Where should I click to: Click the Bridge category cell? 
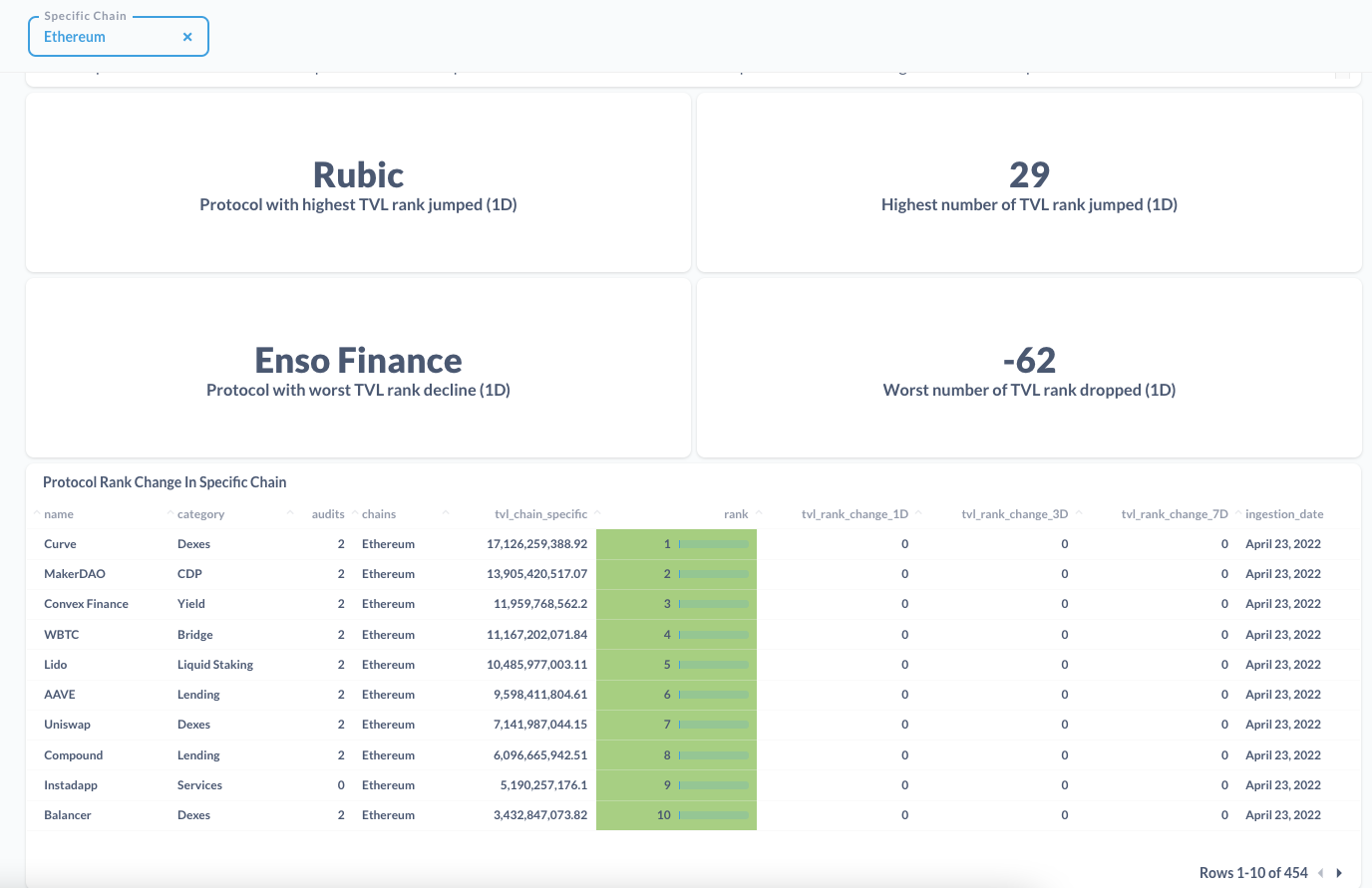(195, 635)
